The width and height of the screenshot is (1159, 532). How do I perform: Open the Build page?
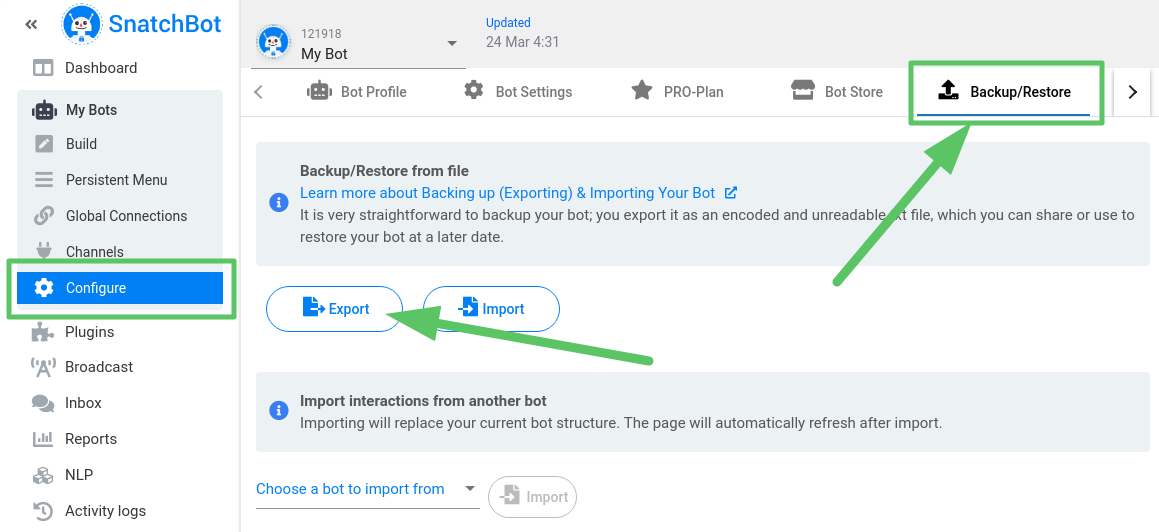81,144
